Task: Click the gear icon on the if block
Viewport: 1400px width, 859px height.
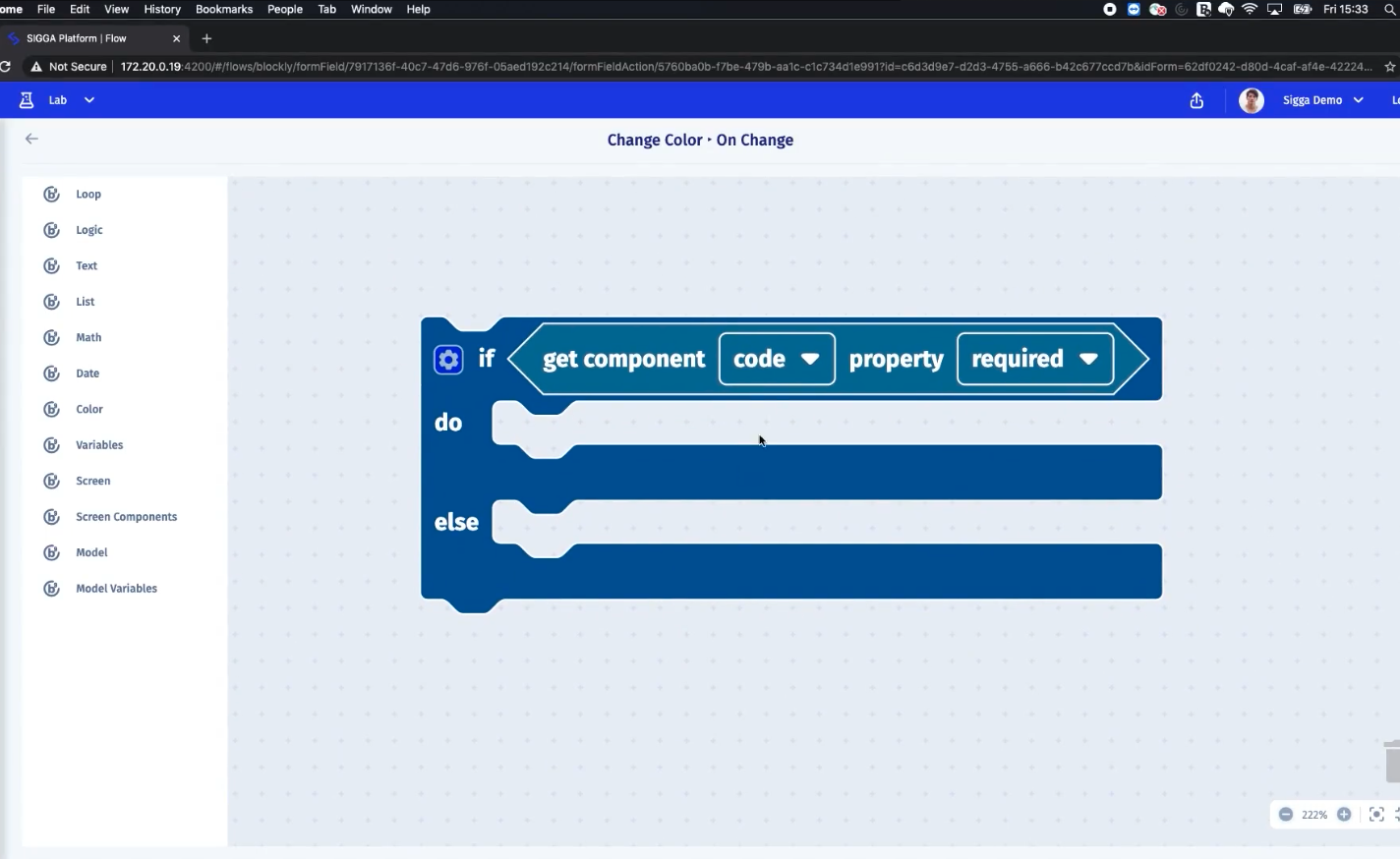Action: click(x=448, y=360)
